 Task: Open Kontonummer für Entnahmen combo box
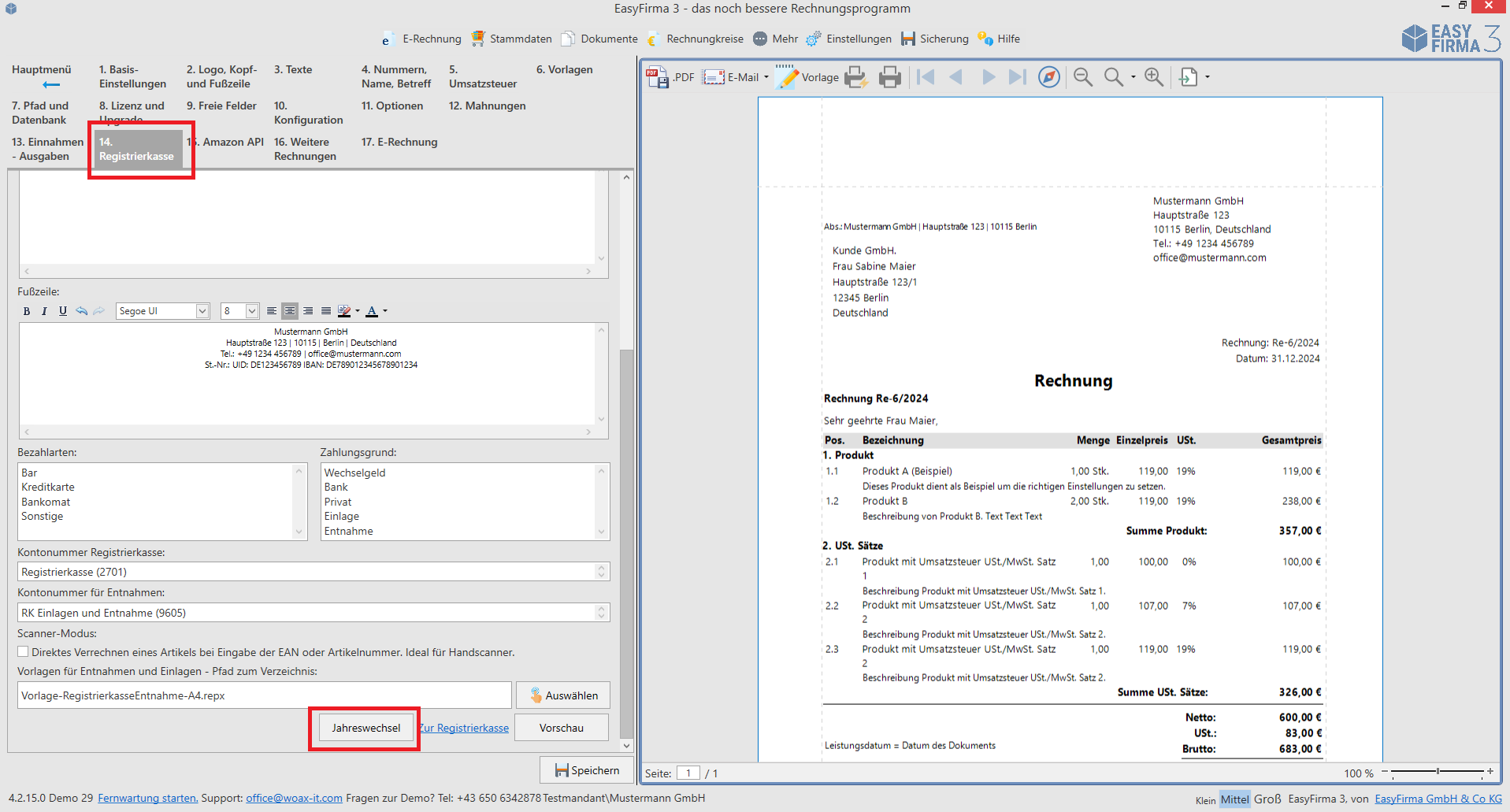(x=314, y=613)
